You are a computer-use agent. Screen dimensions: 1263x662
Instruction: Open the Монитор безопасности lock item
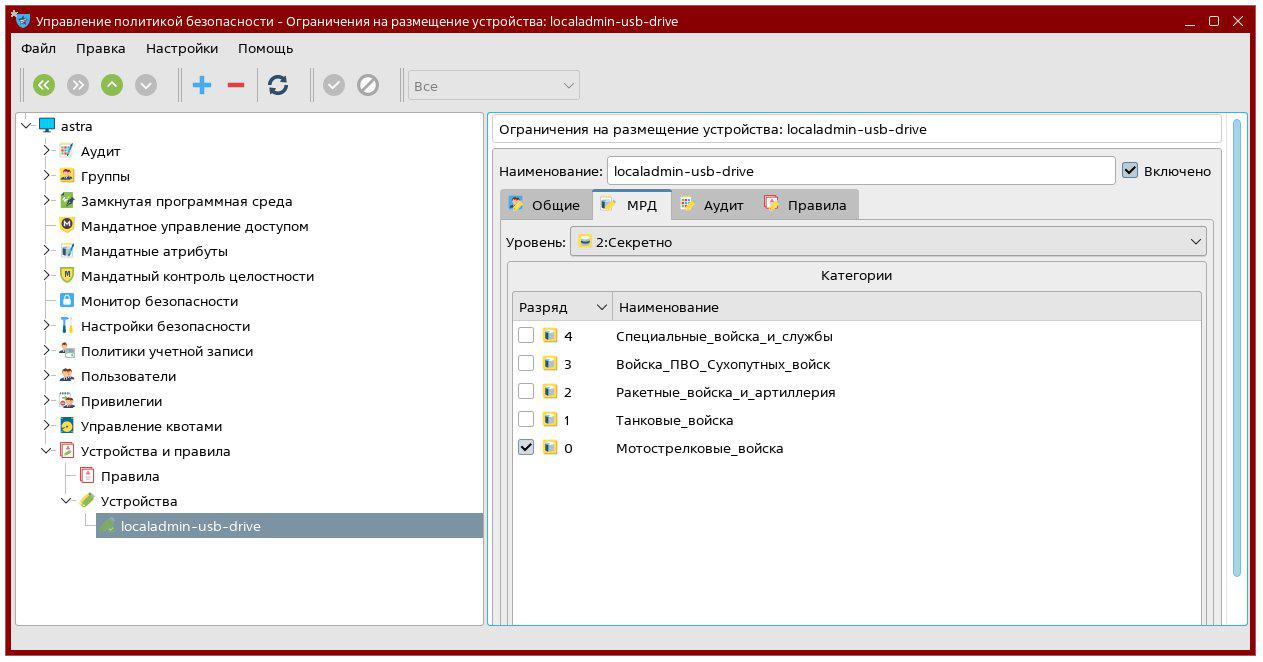(x=159, y=301)
